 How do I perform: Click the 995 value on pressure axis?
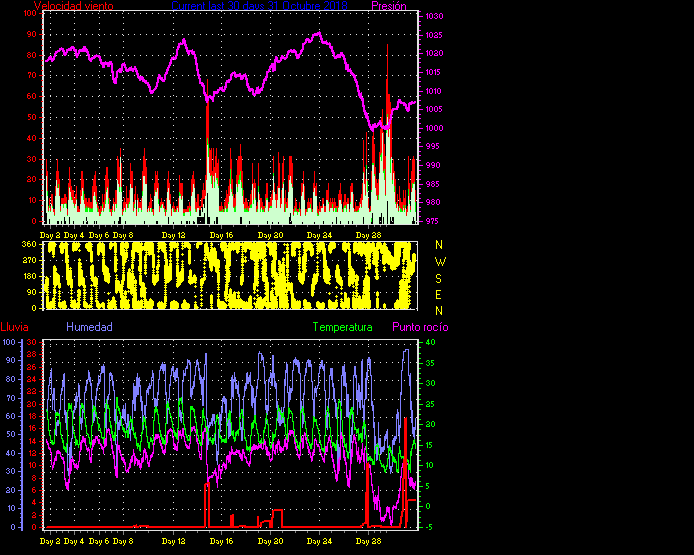pos(432,146)
